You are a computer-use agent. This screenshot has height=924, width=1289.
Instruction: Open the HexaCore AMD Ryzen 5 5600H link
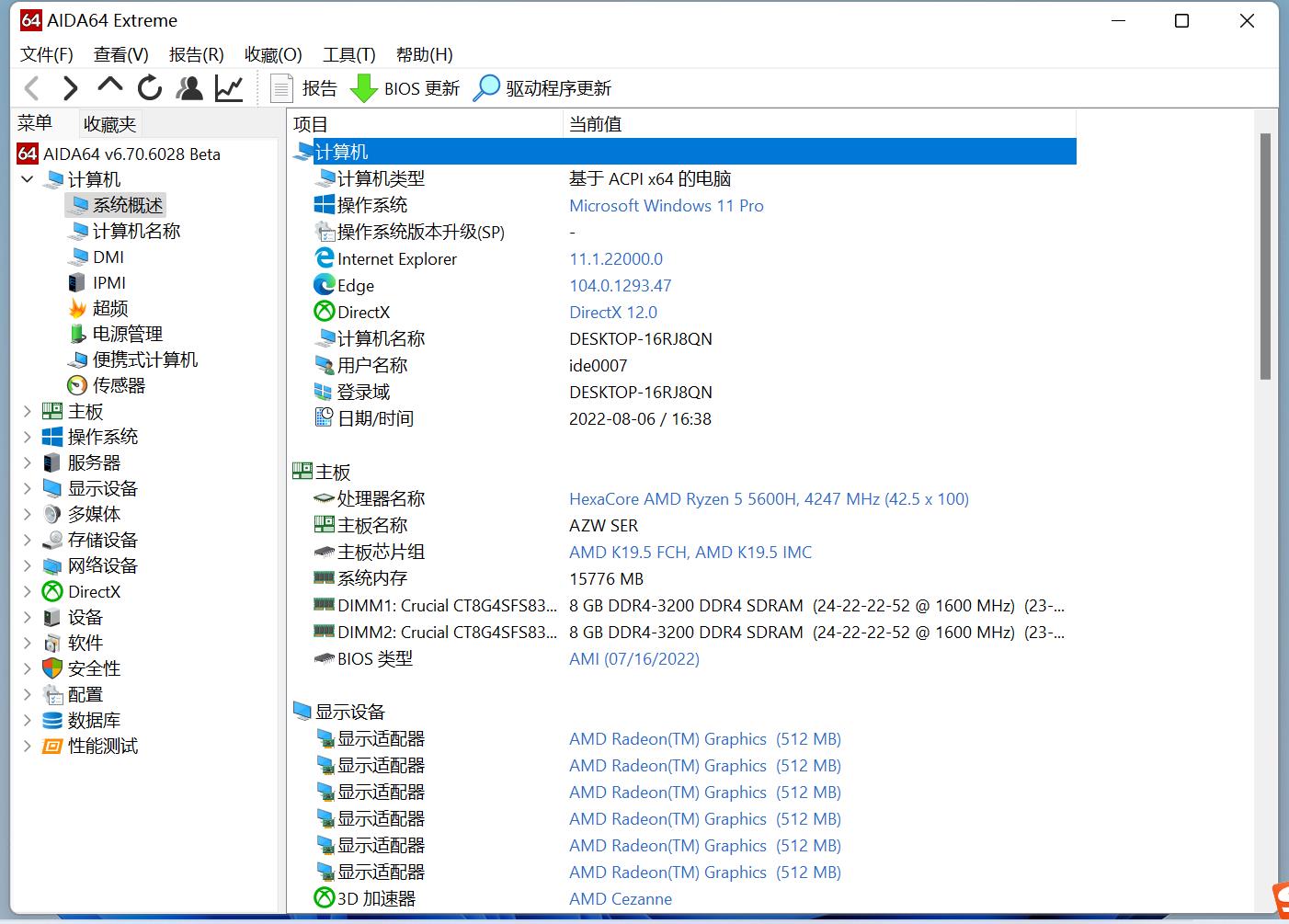pyautogui.click(x=768, y=499)
